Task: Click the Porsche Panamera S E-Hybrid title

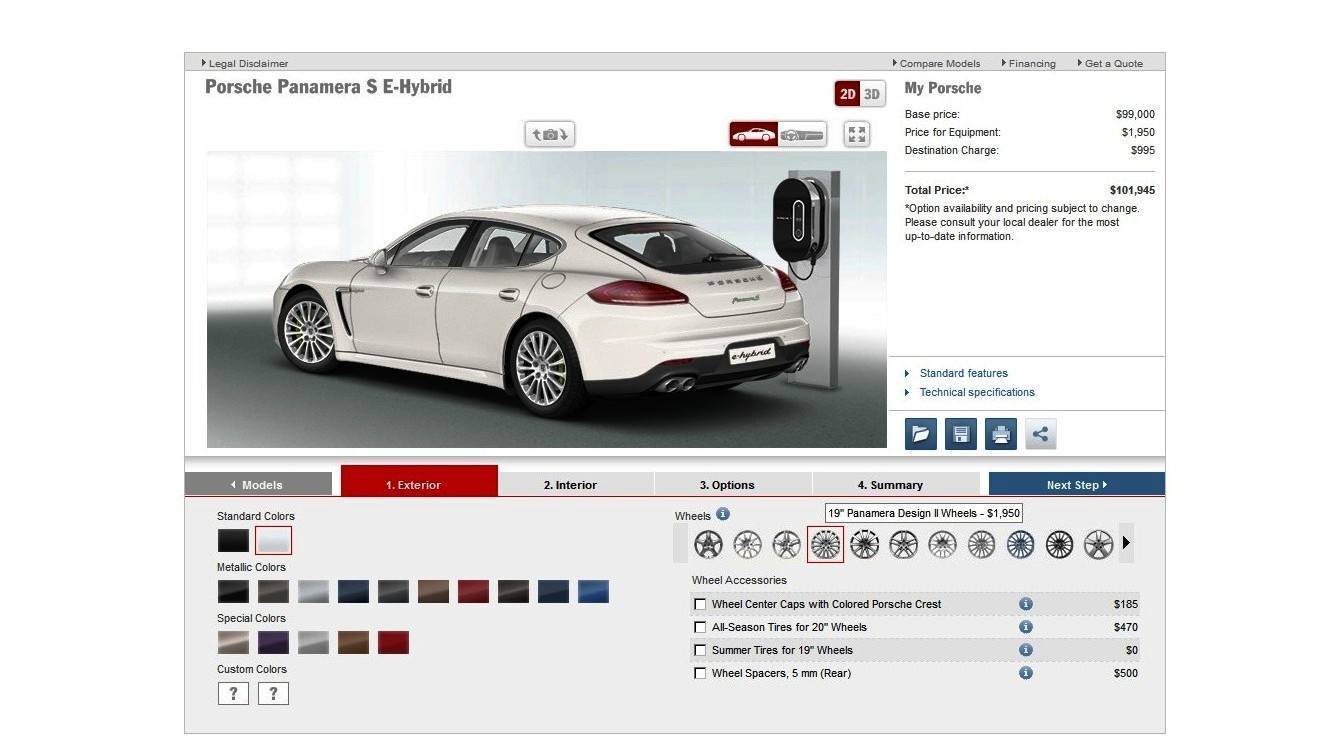Action: point(328,87)
